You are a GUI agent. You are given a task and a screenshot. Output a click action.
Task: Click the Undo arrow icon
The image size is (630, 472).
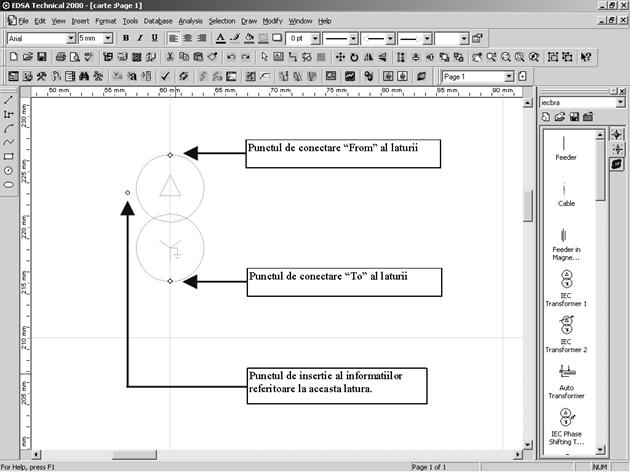(232, 57)
